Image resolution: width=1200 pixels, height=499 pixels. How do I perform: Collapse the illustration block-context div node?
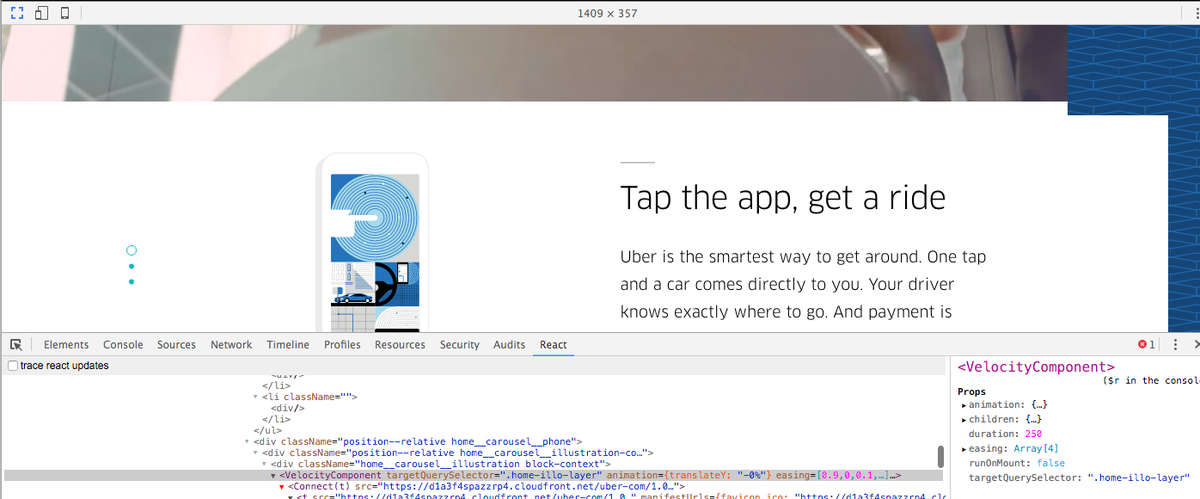click(262, 464)
